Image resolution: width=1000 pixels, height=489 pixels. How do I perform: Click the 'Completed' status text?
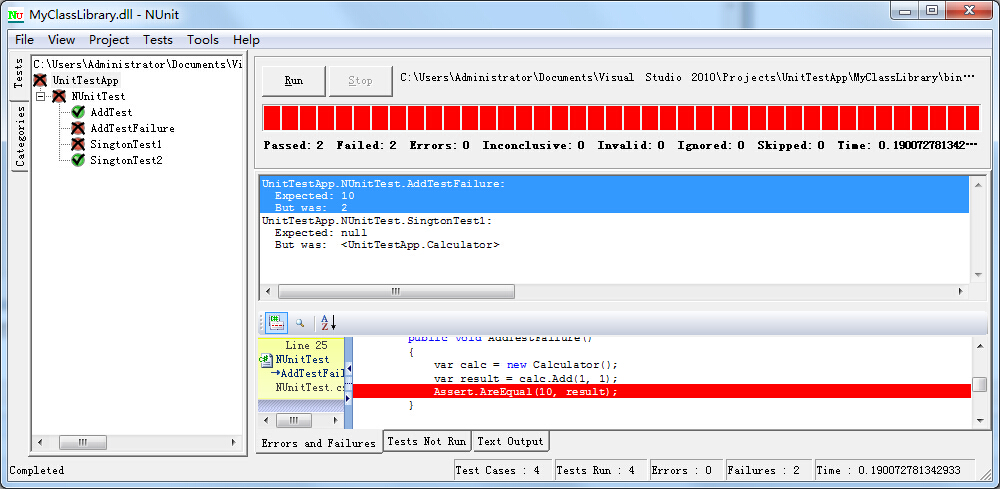(x=37, y=471)
